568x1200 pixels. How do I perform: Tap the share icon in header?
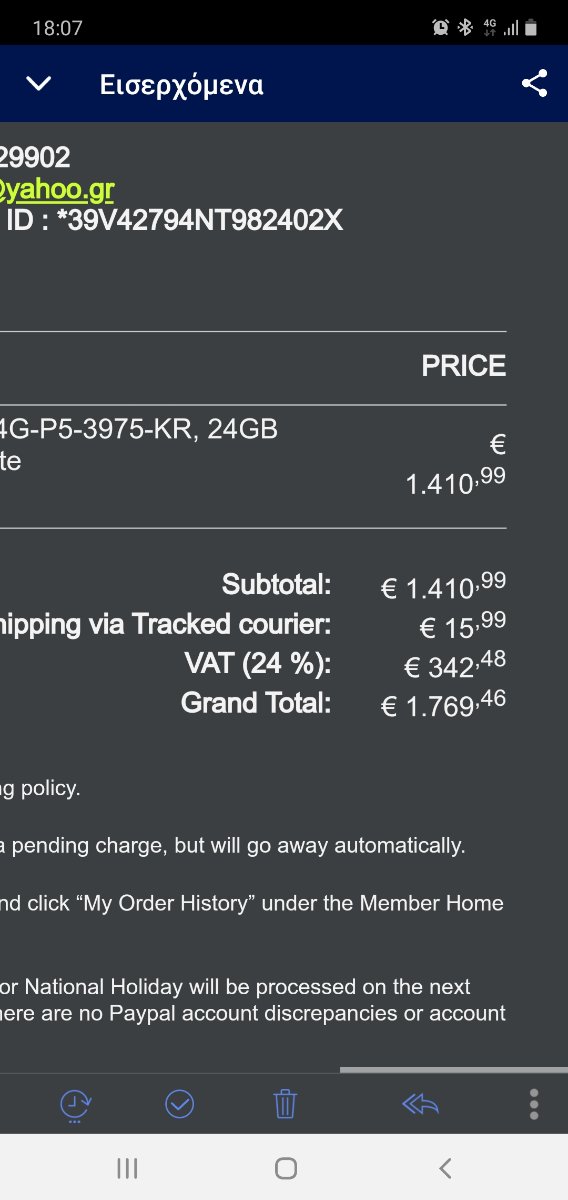[x=535, y=84]
